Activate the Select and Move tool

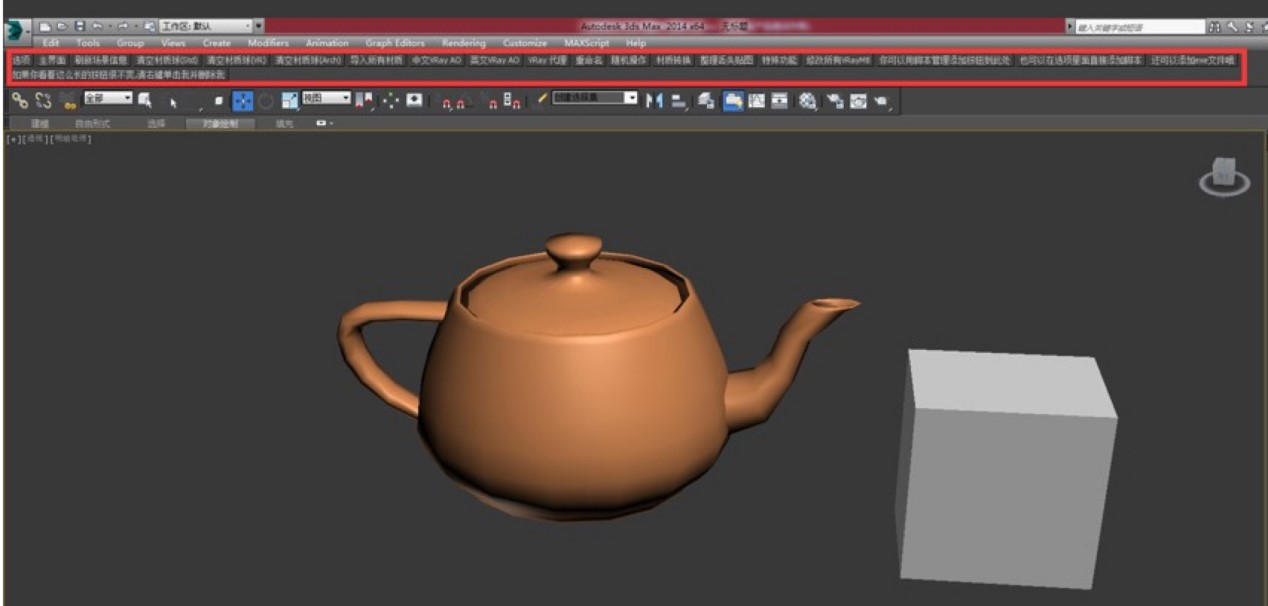pos(241,101)
